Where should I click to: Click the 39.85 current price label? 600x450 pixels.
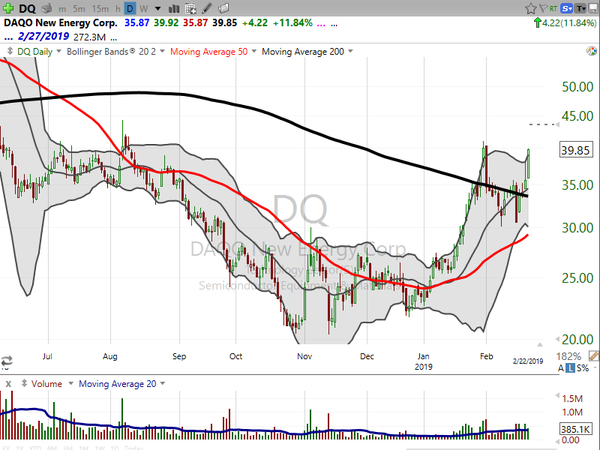click(x=576, y=150)
